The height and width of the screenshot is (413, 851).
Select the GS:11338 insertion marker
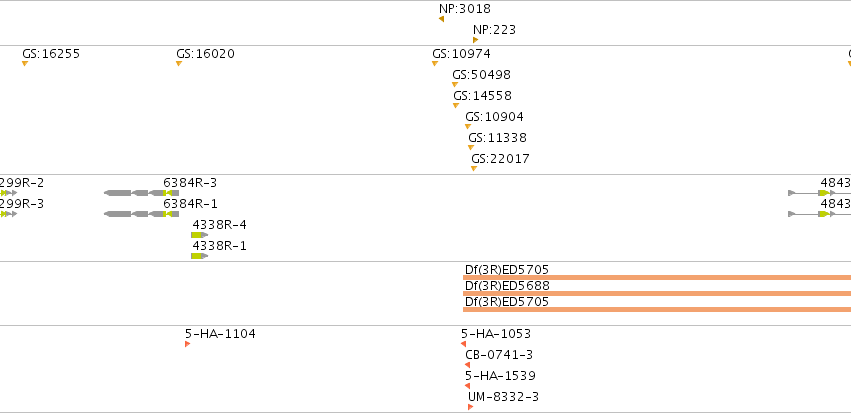[471, 148]
